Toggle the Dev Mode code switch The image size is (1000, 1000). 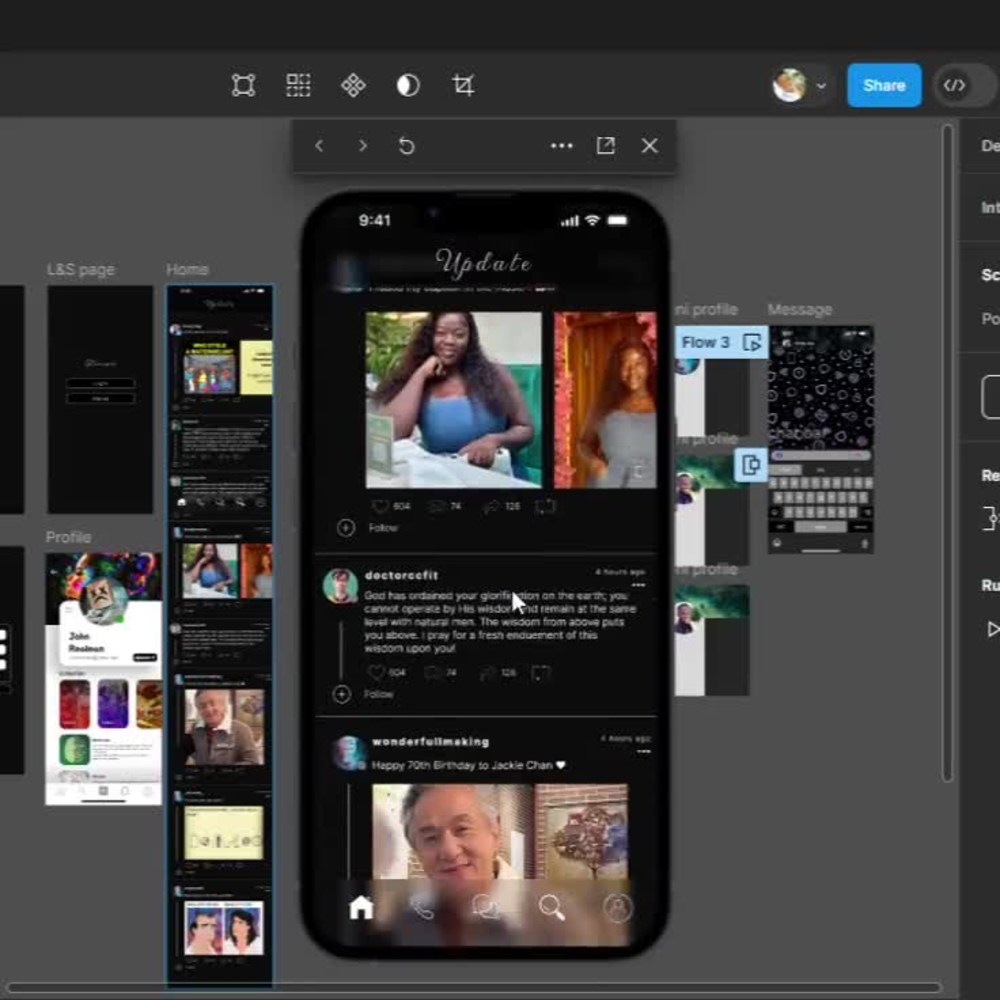[x=964, y=85]
